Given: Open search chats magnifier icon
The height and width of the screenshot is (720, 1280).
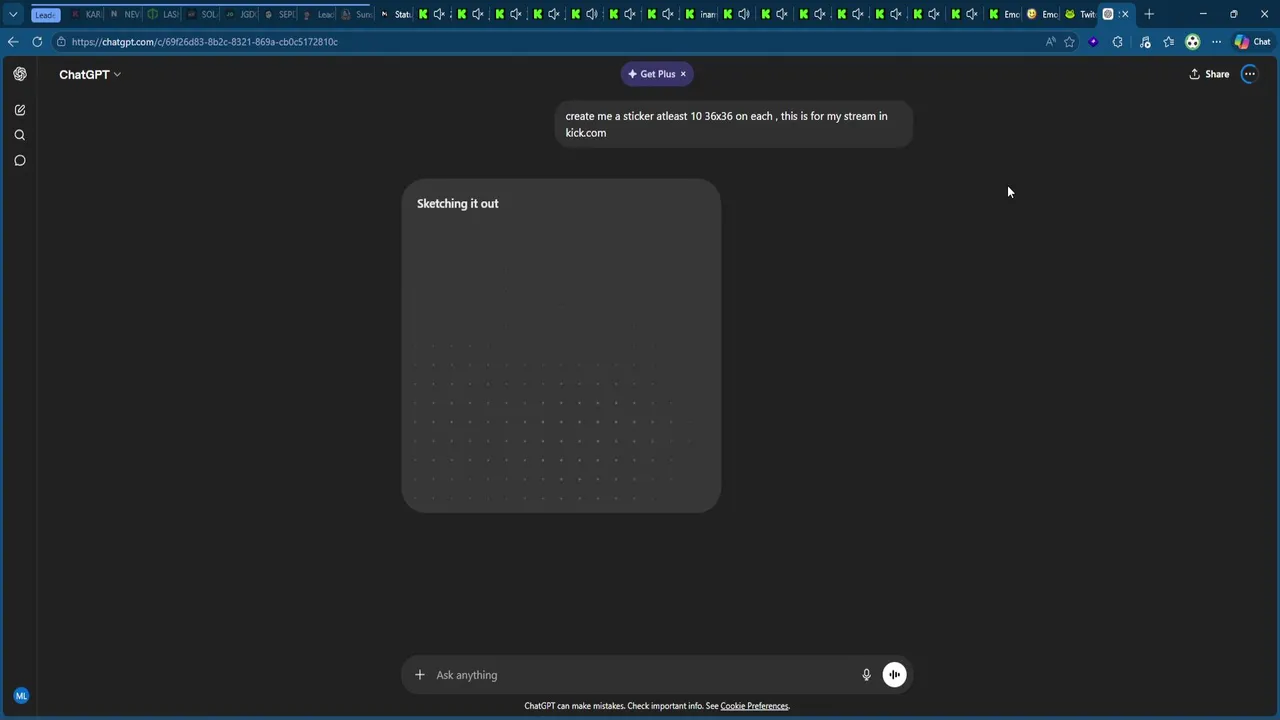Looking at the screenshot, I should point(20,135).
